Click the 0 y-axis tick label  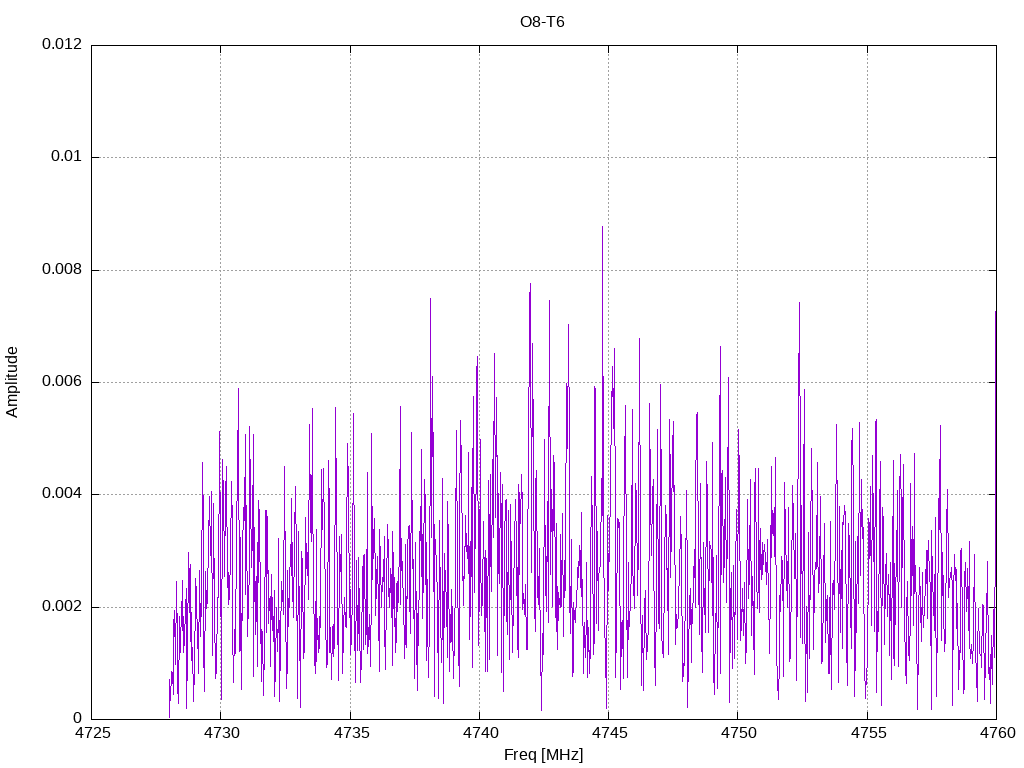pyautogui.click(x=78, y=719)
